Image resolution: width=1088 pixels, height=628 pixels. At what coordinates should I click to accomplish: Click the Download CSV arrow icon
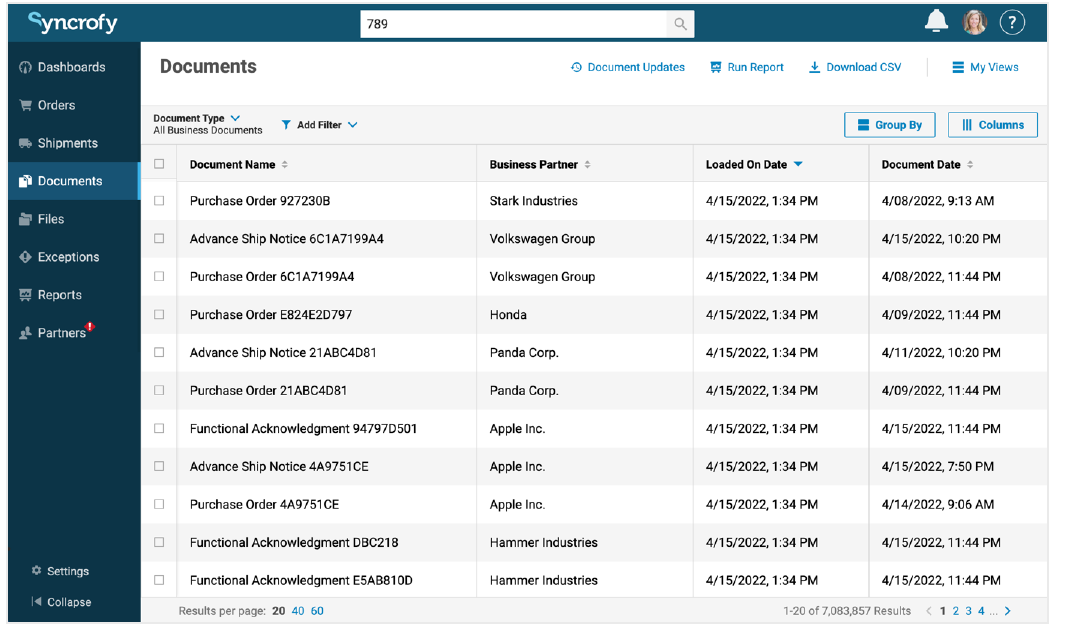tap(814, 67)
